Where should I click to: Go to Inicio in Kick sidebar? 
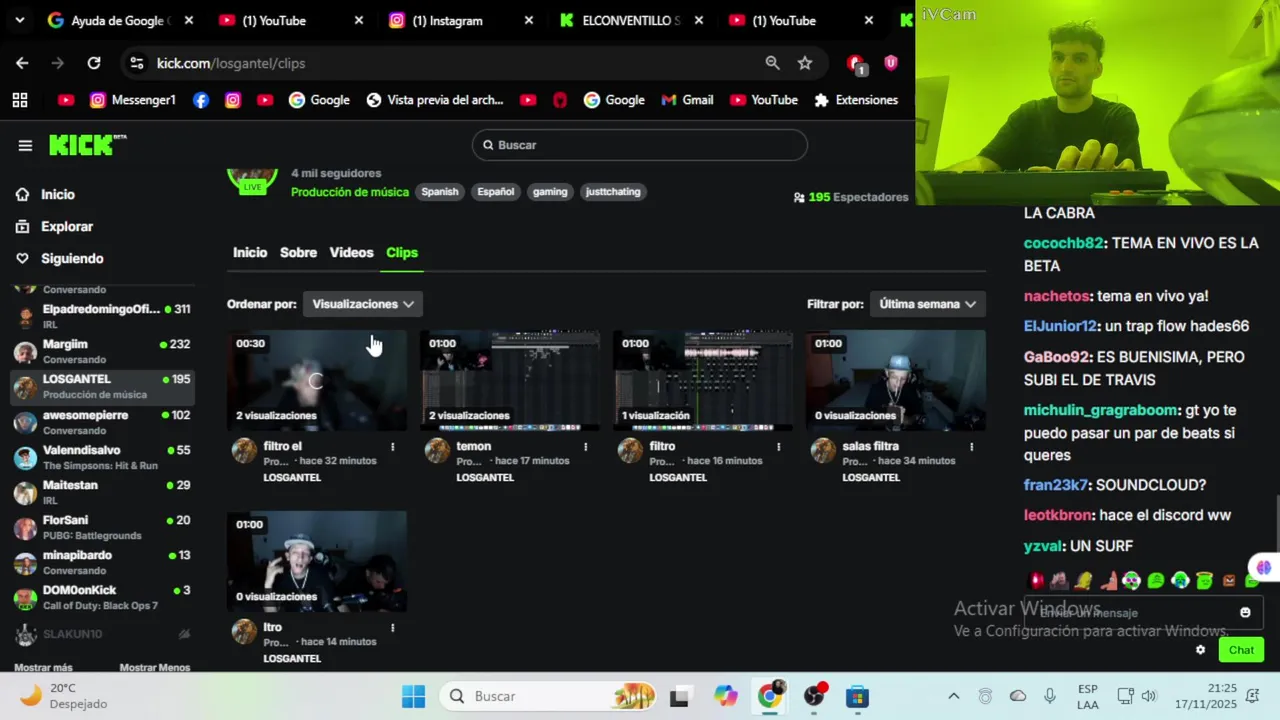click(x=46, y=195)
